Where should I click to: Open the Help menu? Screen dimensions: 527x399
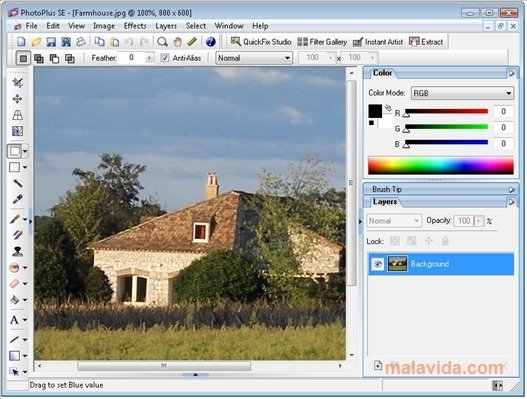[x=260, y=26]
